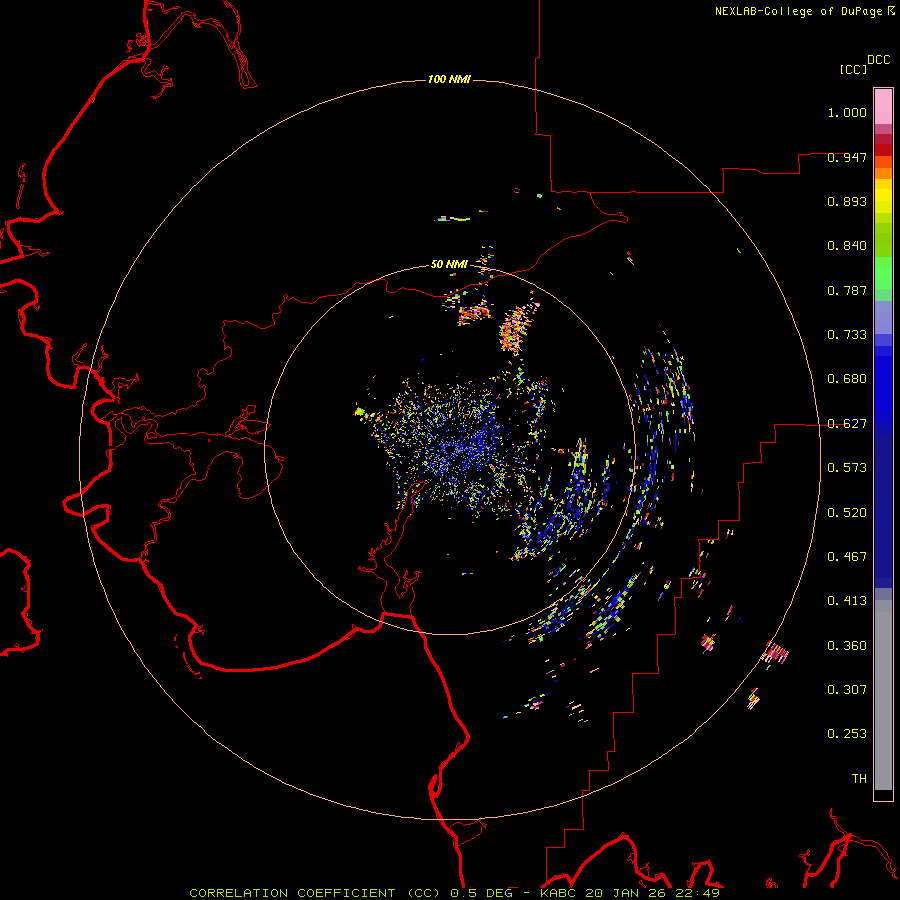The width and height of the screenshot is (900, 900).
Task: Click the 0.893 scale value
Action: click(847, 201)
